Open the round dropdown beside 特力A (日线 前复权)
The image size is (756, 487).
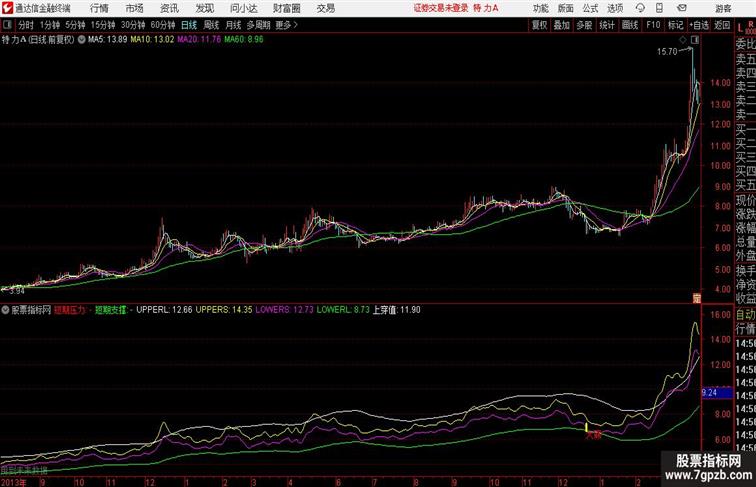click(81, 40)
